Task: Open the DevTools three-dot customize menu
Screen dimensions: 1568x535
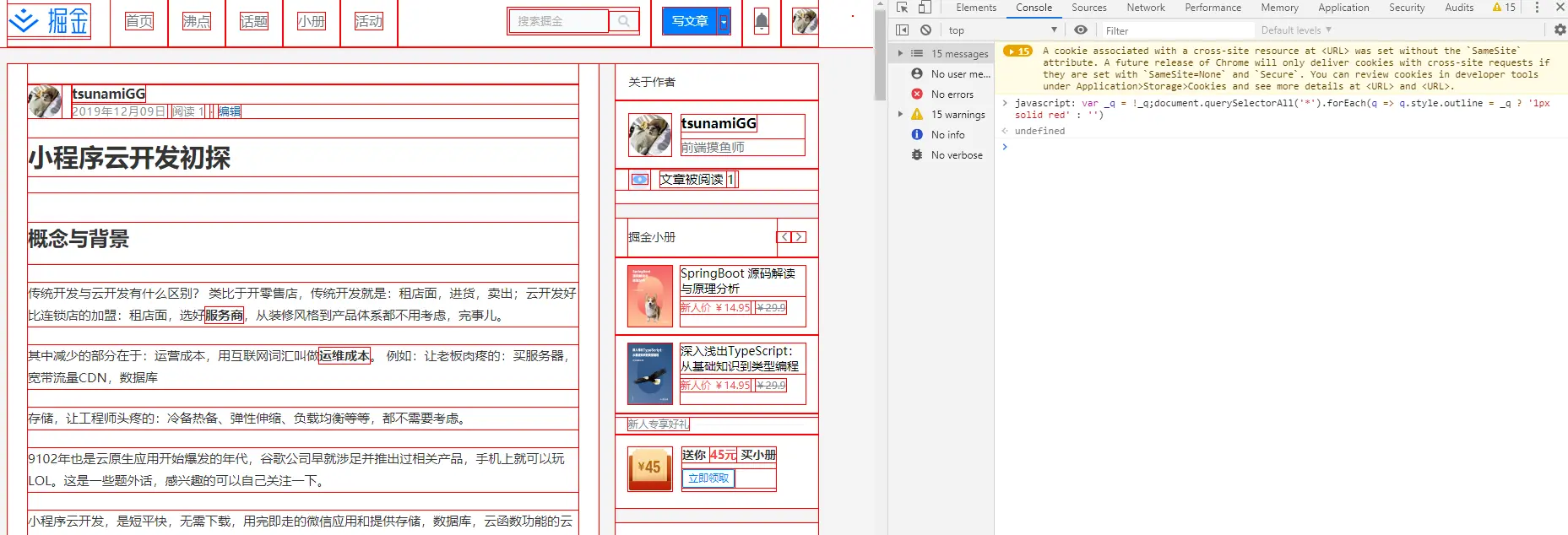Action: (1537, 8)
